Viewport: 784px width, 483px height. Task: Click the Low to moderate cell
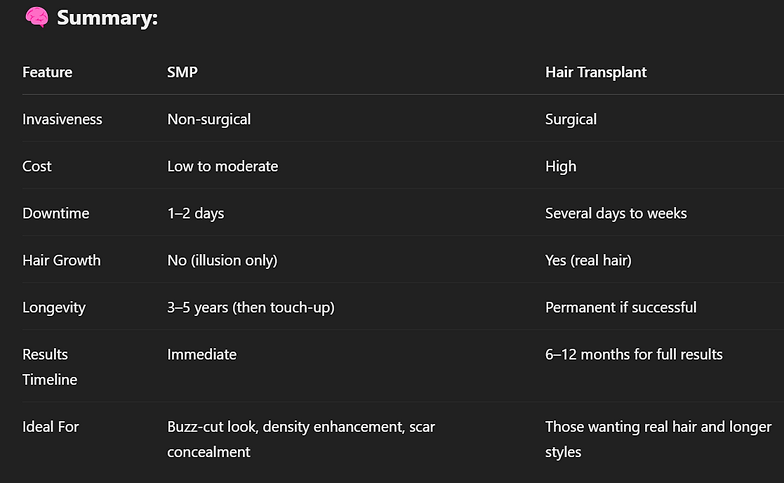click(x=222, y=166)
